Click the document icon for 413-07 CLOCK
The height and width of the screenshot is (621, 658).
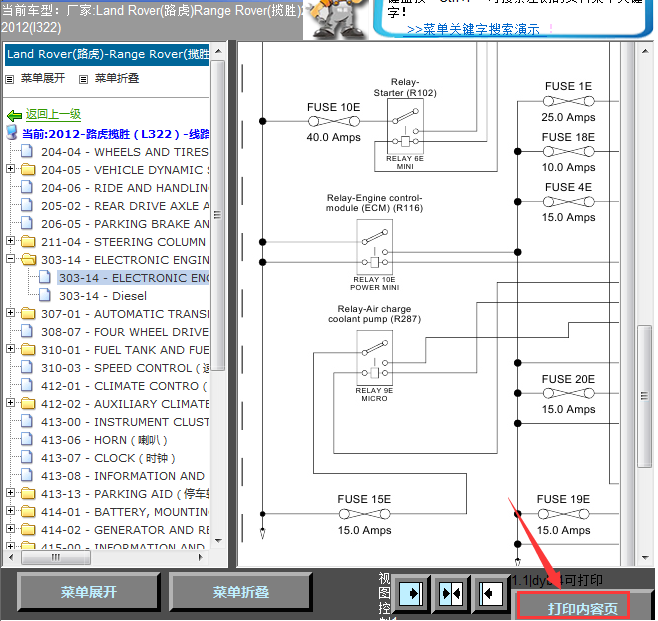(27, 457)
